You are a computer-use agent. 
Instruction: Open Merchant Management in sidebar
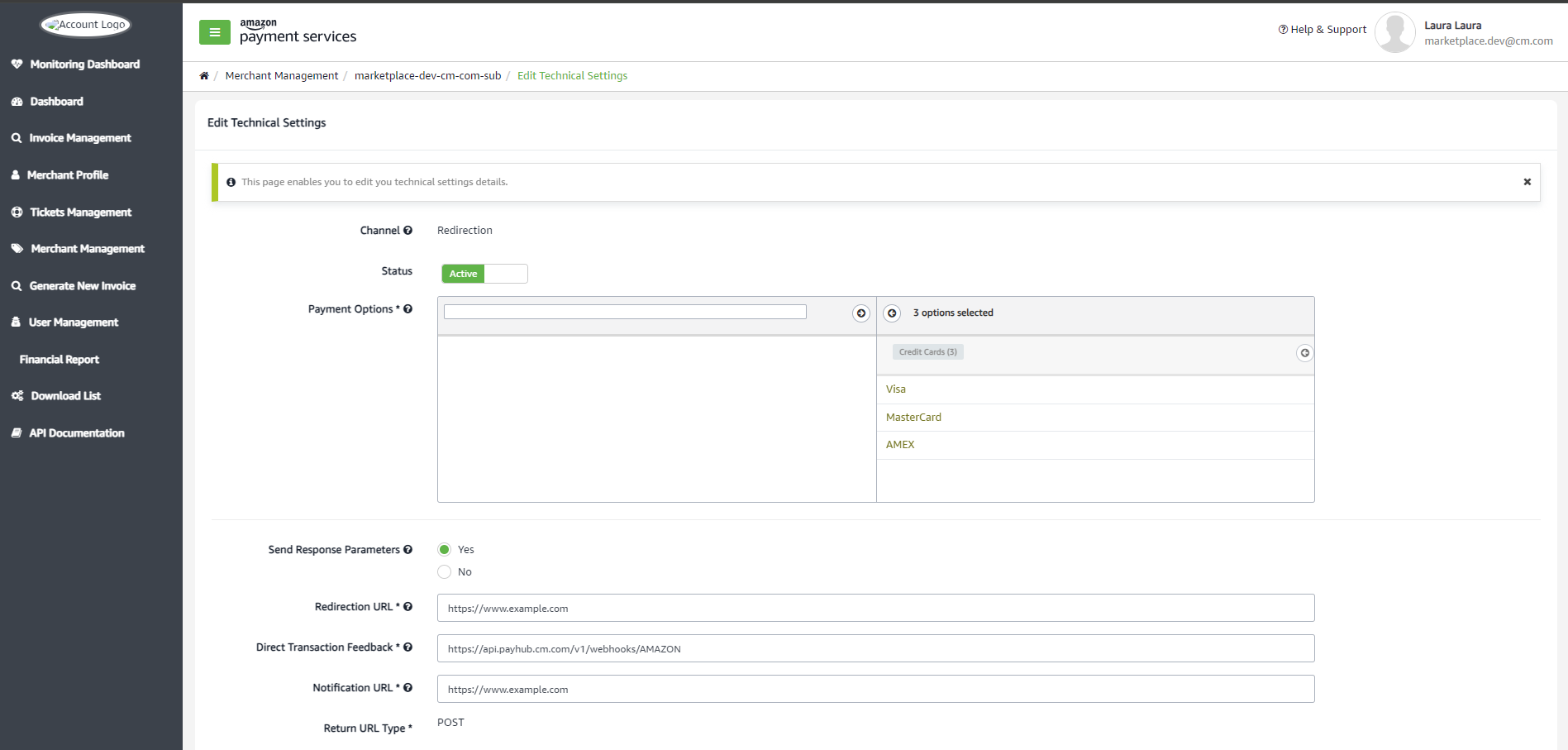[88, 249]
